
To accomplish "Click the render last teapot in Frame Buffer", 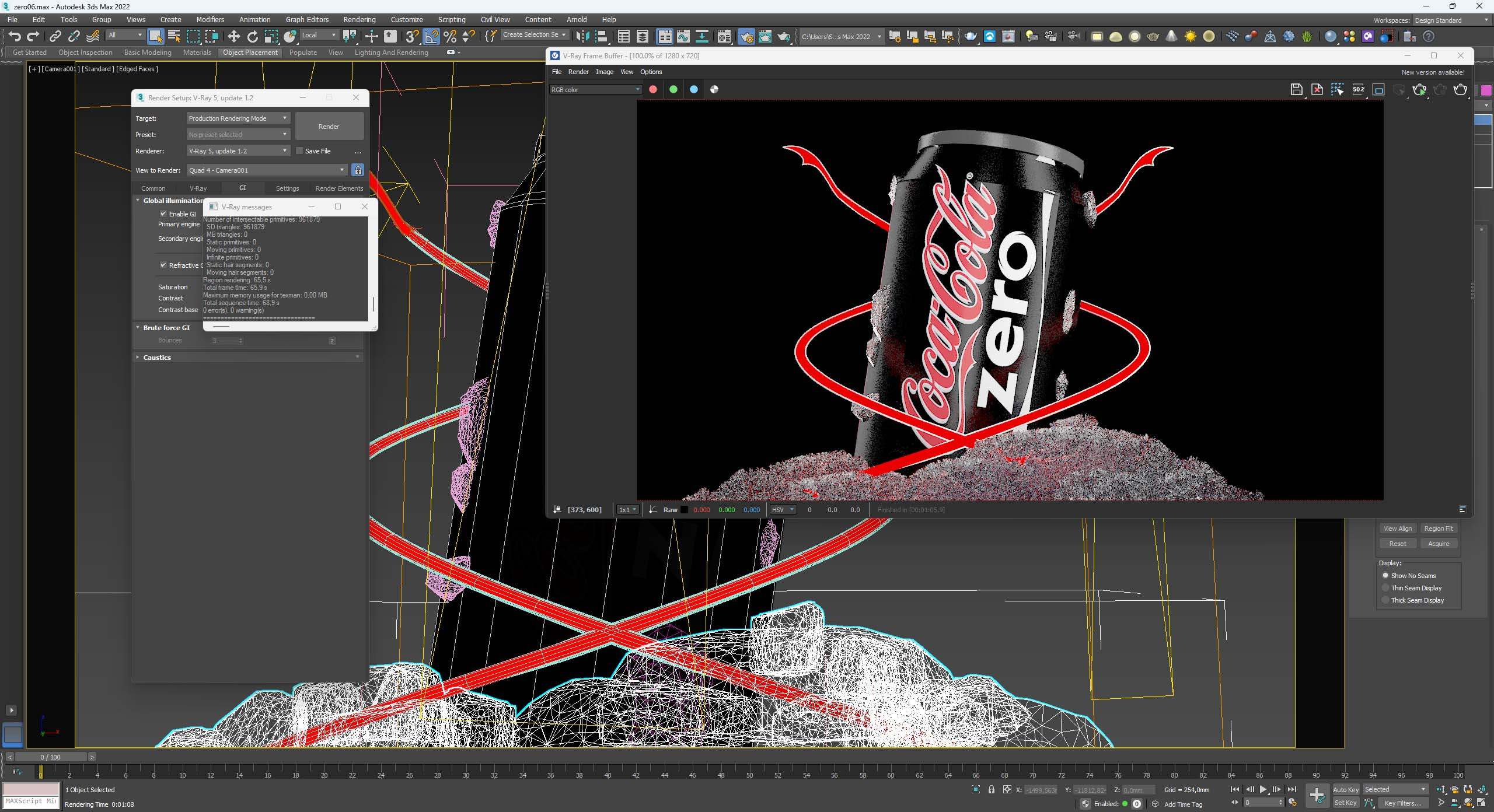I will 1460,89.
